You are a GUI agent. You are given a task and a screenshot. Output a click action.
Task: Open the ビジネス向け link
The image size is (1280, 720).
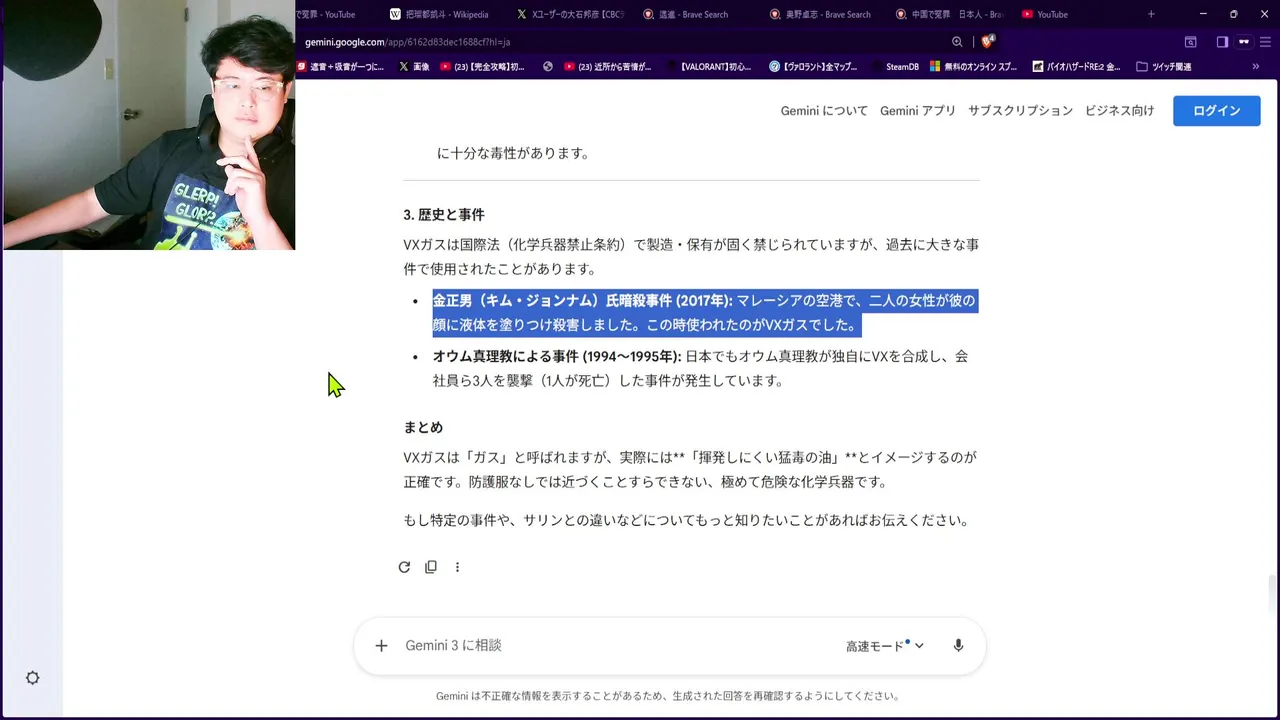(1119, 111)
